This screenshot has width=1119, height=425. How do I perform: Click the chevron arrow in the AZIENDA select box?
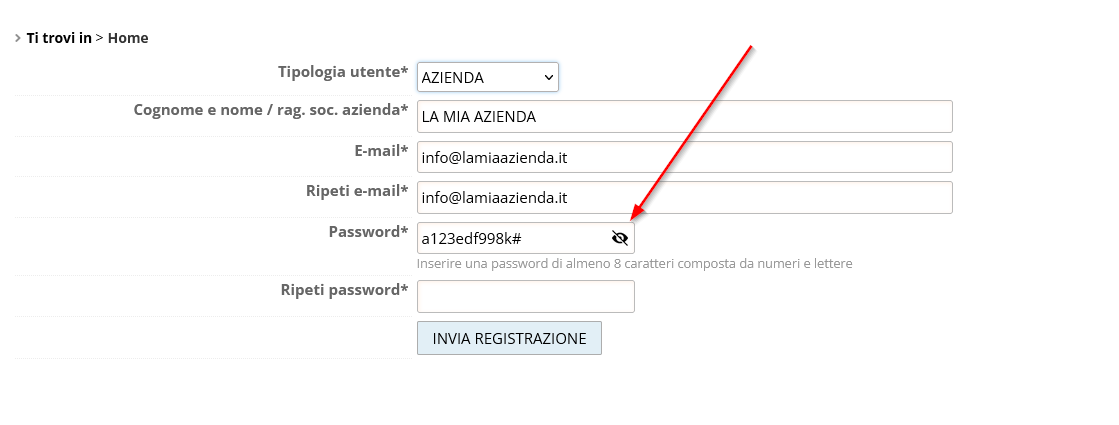548,77
